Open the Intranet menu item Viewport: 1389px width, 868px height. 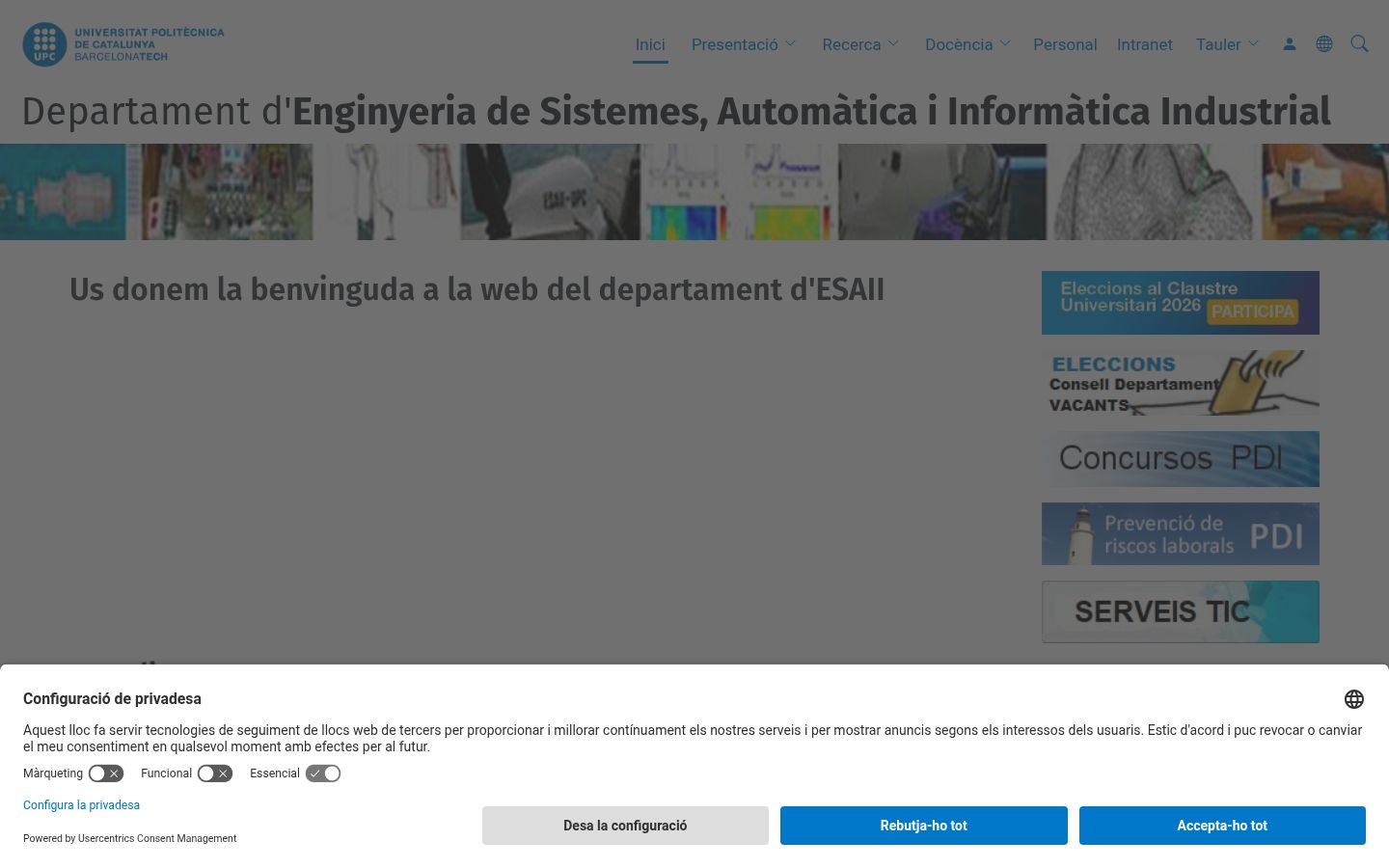click(1145, 44)
